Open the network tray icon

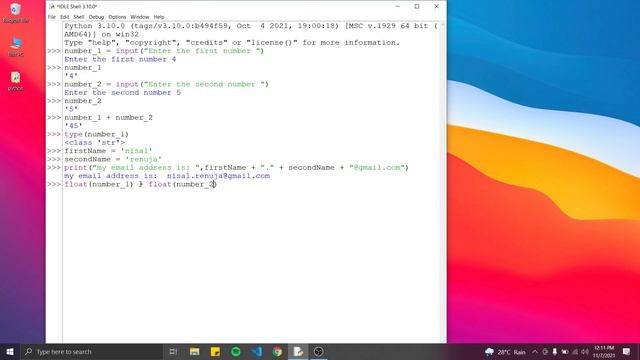575,352
